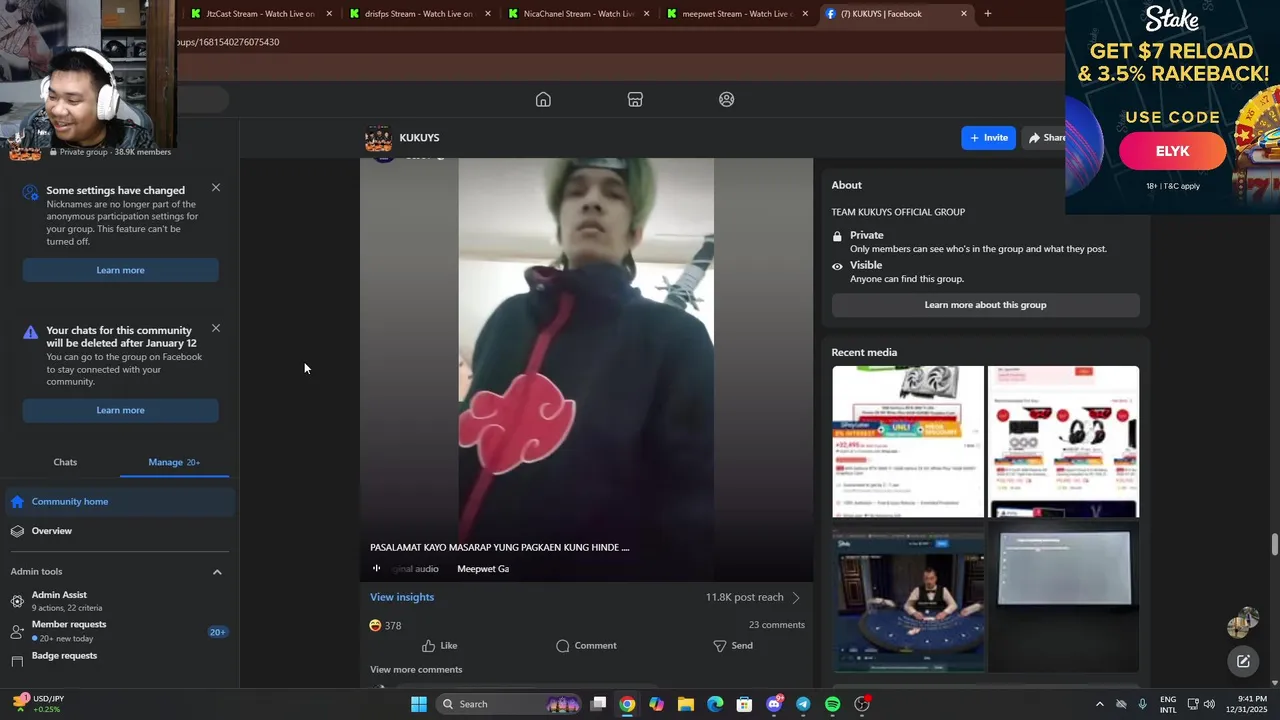Viewport: 1280px width, 720px height.
Task: Switch to drisfps Stream browser tab
Action: tap(419, 14)
